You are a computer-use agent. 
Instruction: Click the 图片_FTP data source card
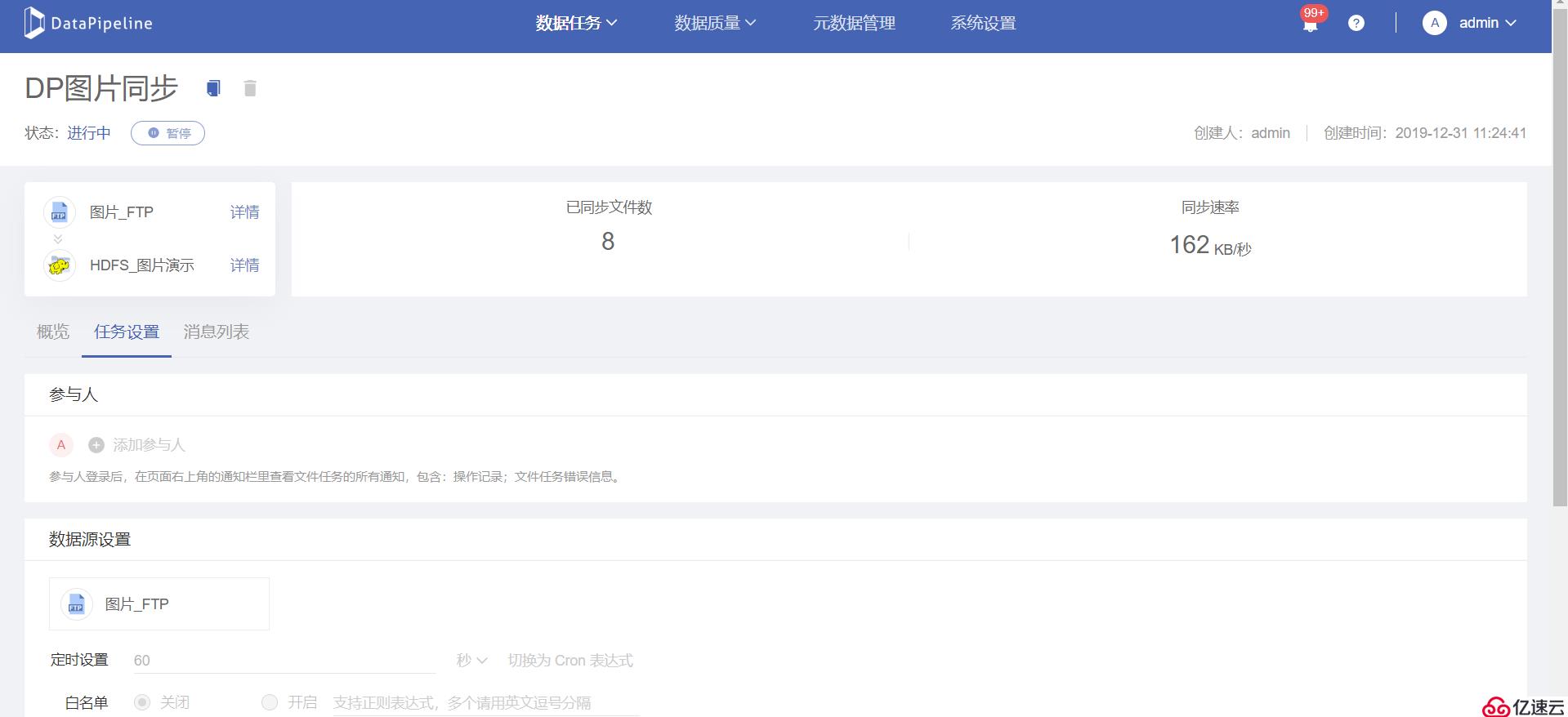tap(159, 604)
